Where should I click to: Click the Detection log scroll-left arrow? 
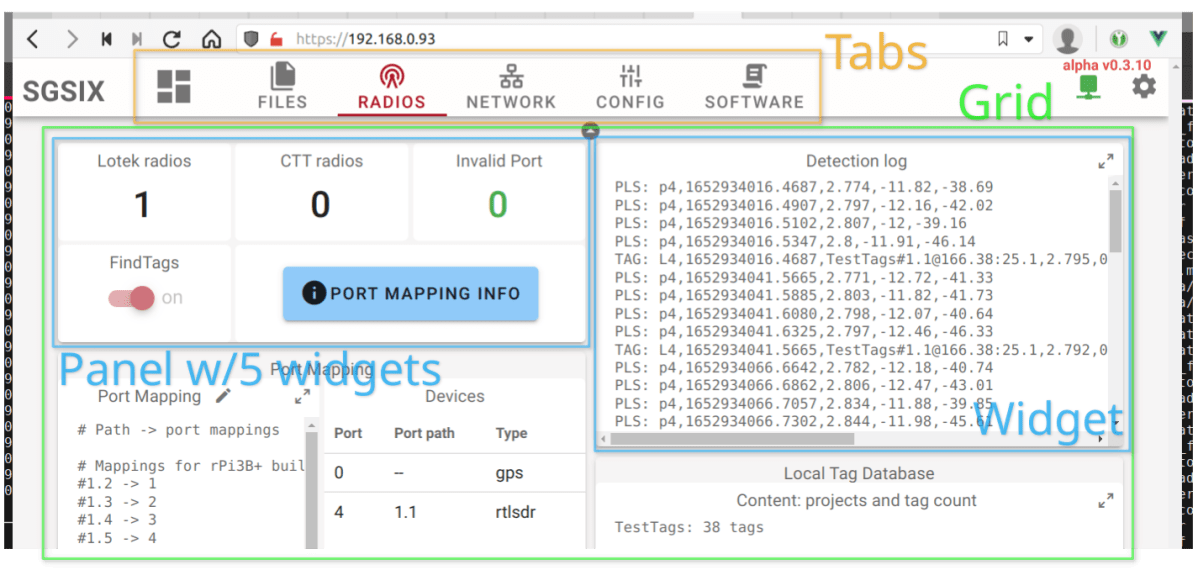click(603, 439)
